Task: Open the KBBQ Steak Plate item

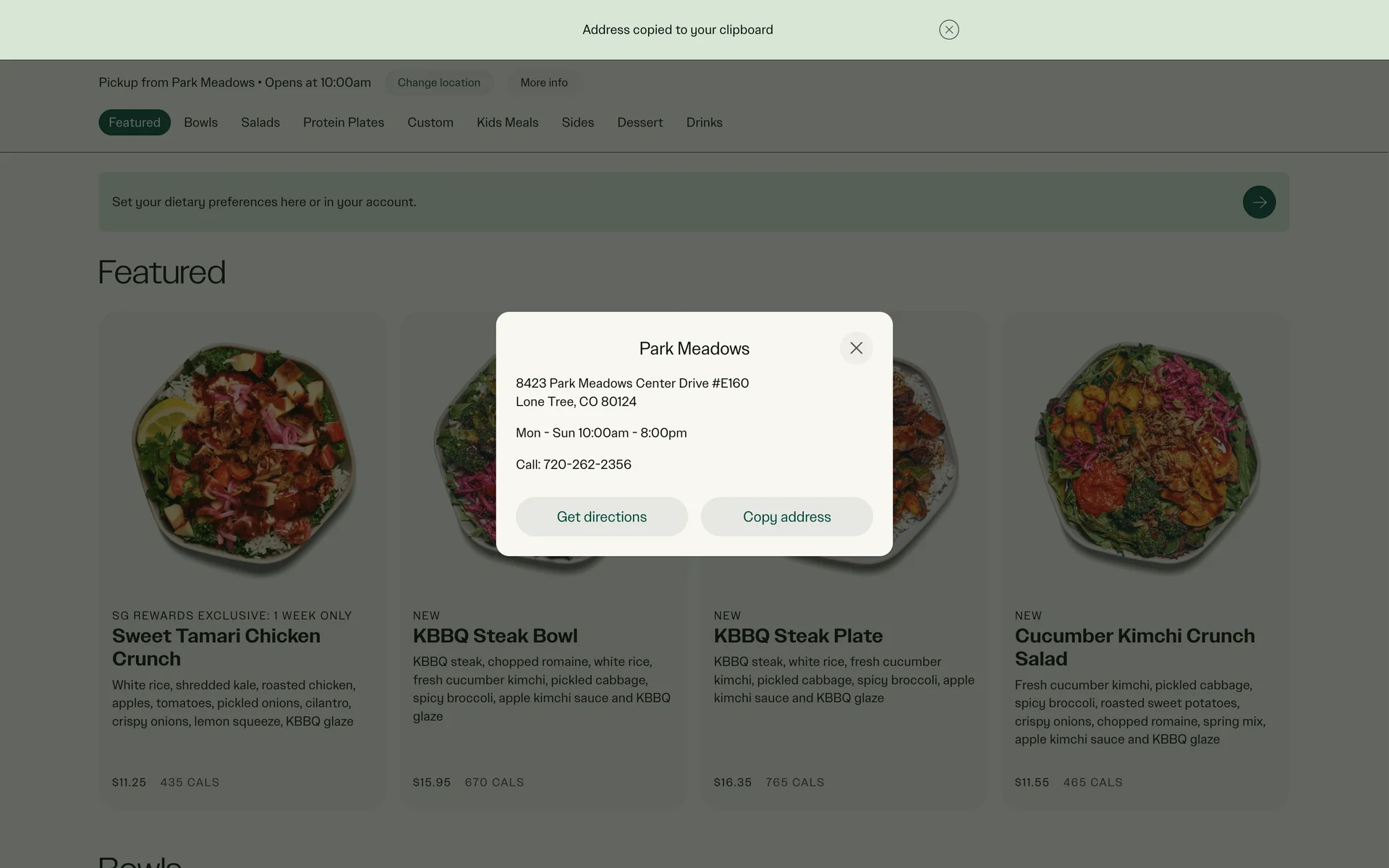Action: pos(798,636)
